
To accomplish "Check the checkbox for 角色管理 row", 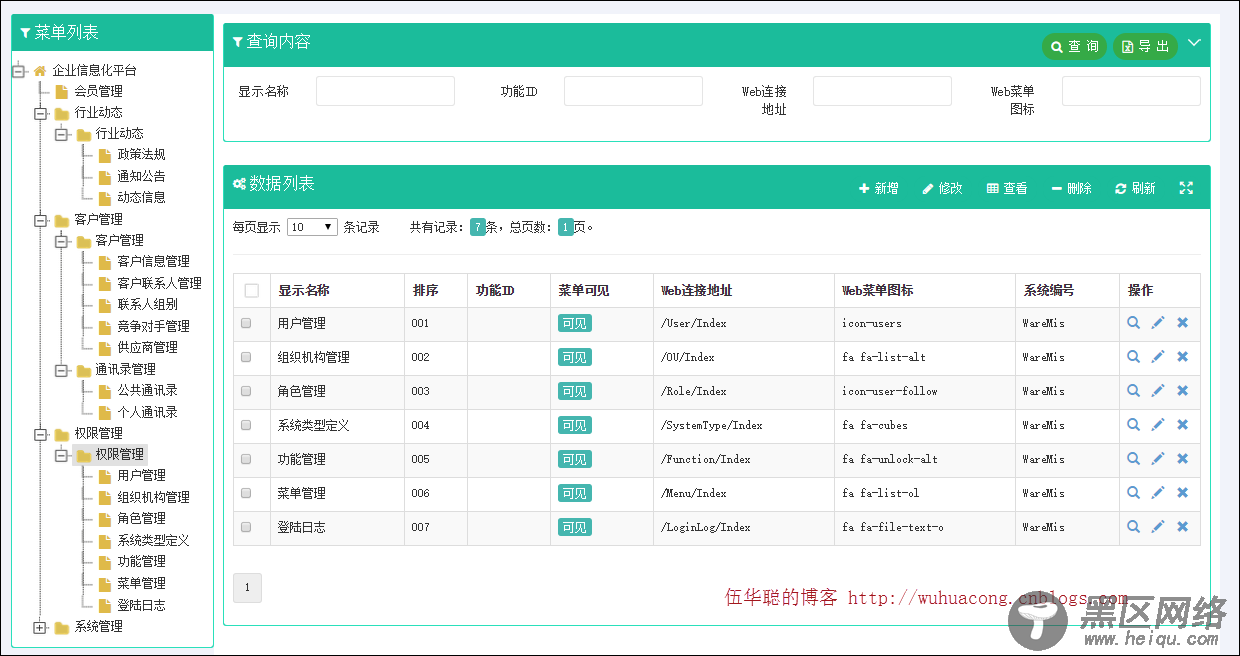I will coord(246,391).
